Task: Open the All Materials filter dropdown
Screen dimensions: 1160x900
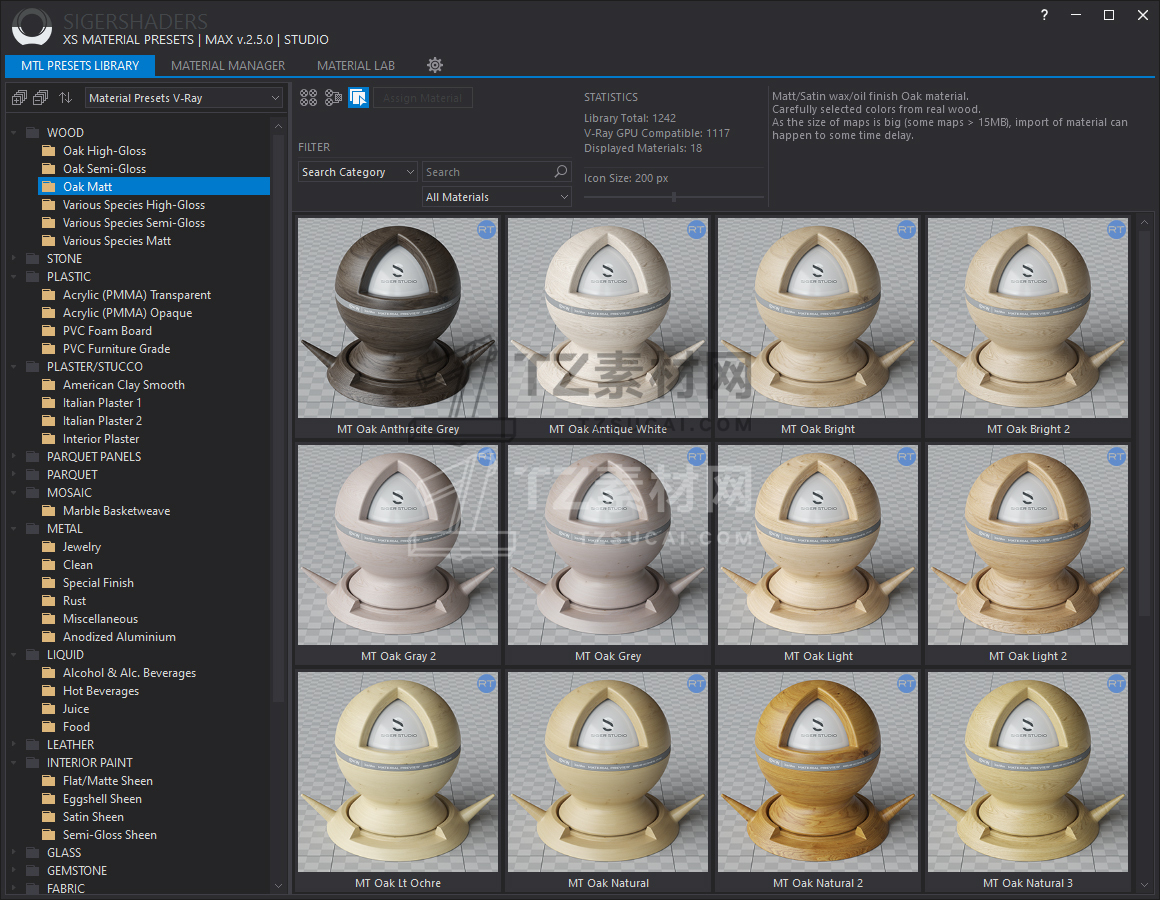Action: pyautogui.click(x=497, y=197)
